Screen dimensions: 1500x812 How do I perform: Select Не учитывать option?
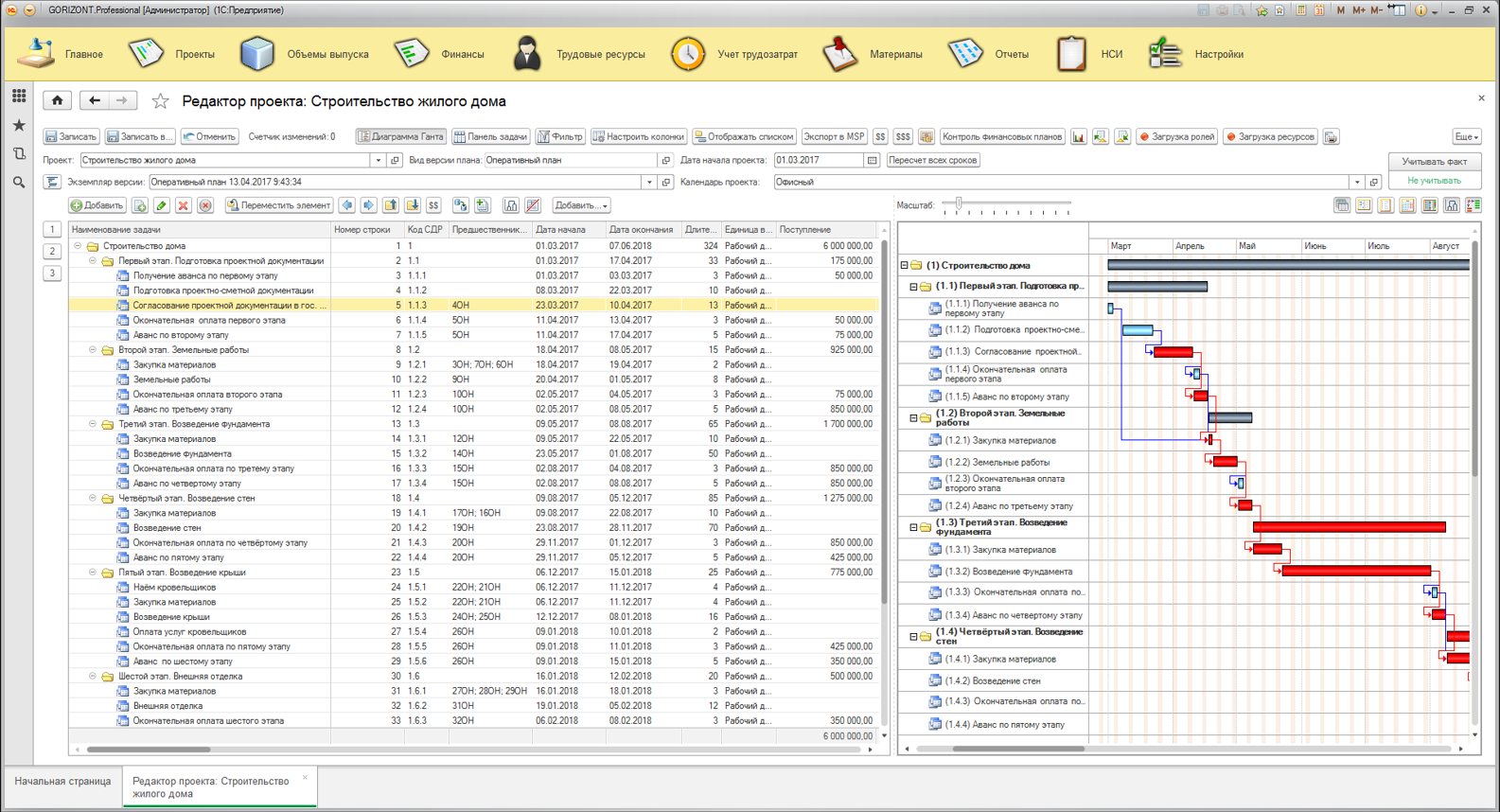coord(1434,180)
